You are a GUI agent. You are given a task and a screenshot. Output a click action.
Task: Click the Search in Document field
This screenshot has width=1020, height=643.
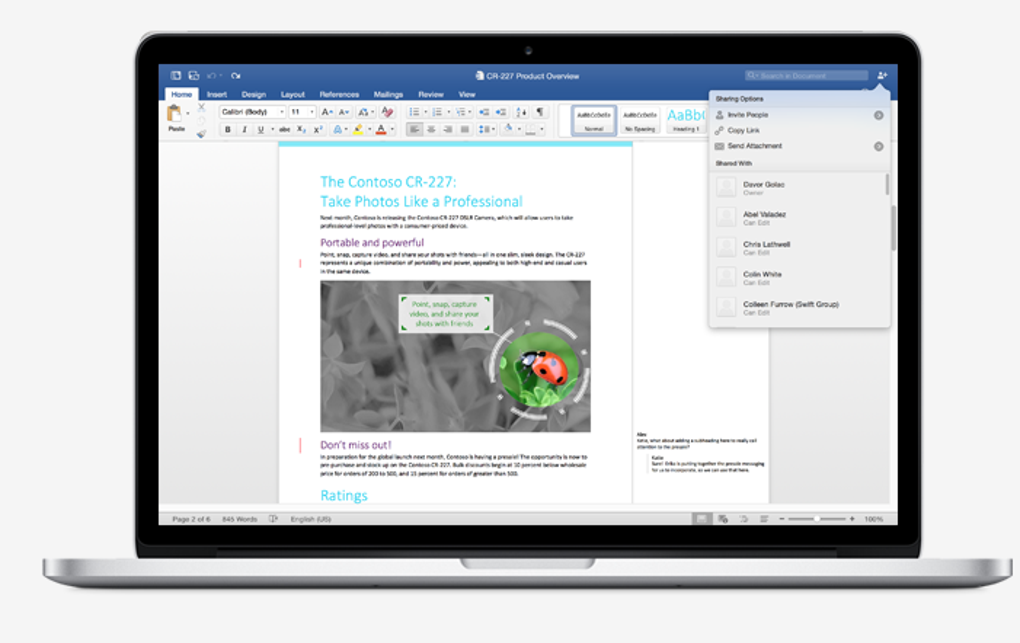(807, 75)
